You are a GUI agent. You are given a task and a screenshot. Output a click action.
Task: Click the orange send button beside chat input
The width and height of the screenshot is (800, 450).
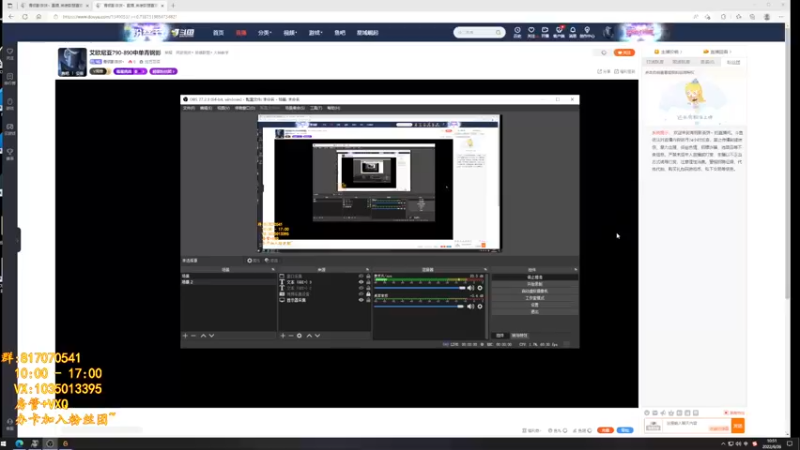738,426
